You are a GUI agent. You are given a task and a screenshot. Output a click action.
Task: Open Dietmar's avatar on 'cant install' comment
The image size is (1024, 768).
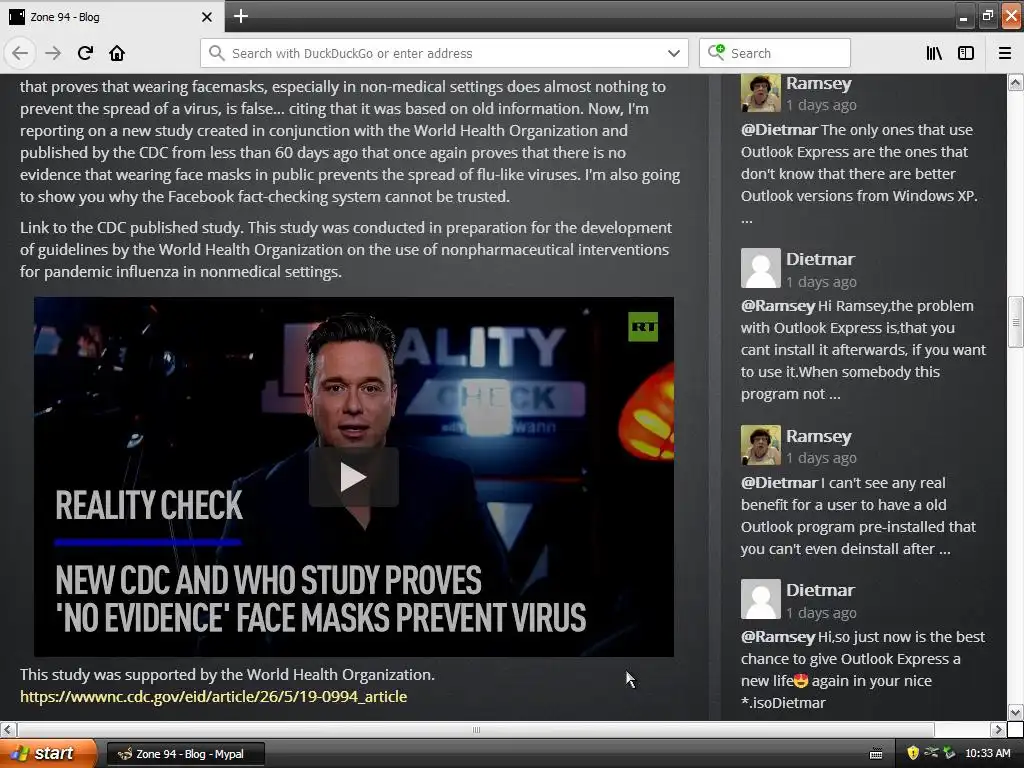(x=761, y=268)
